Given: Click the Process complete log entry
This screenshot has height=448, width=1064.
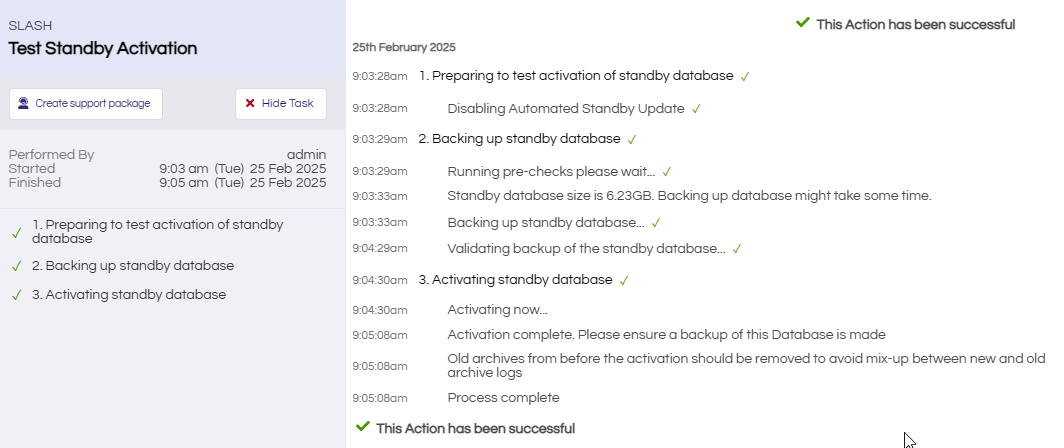Looking at the screenshot, I should 504,398.
